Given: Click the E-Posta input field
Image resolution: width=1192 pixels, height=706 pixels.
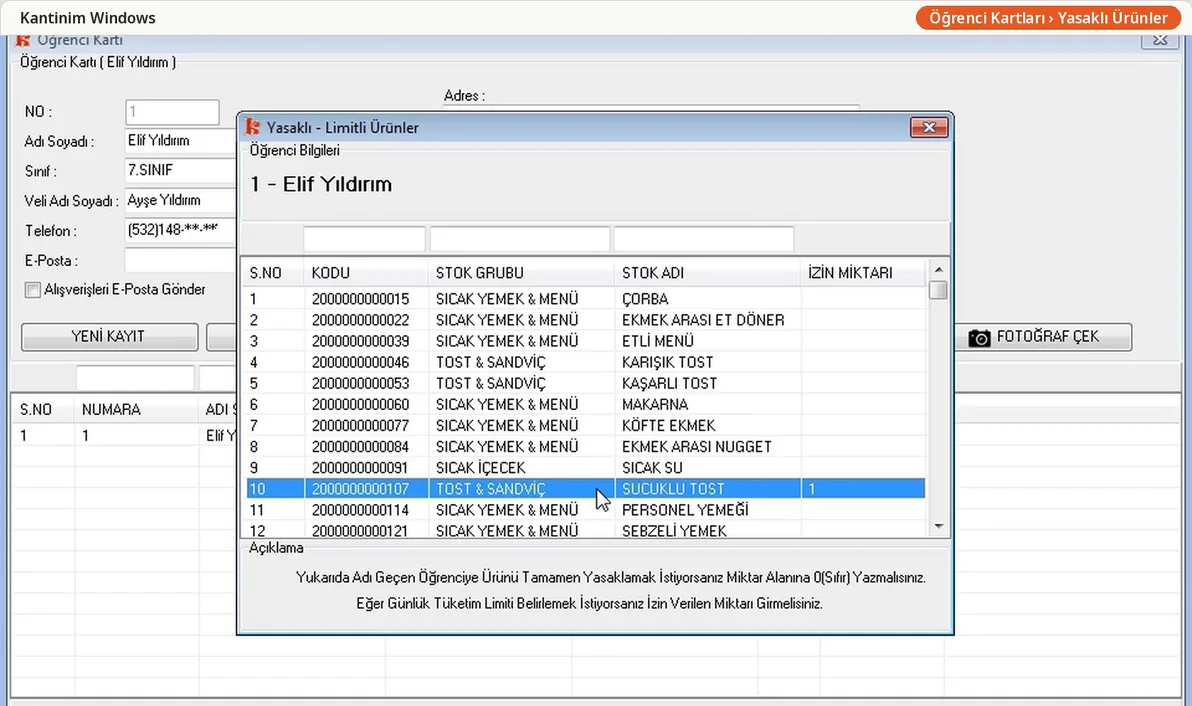Looking at the screenshot, I should click(181, 260).
